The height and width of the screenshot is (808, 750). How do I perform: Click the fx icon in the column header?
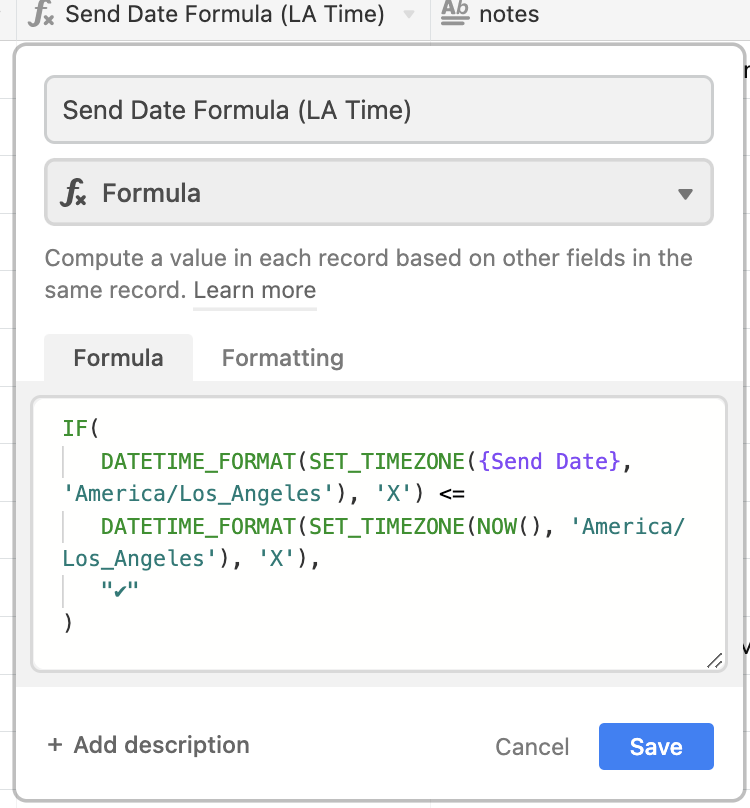coord(41,13)
